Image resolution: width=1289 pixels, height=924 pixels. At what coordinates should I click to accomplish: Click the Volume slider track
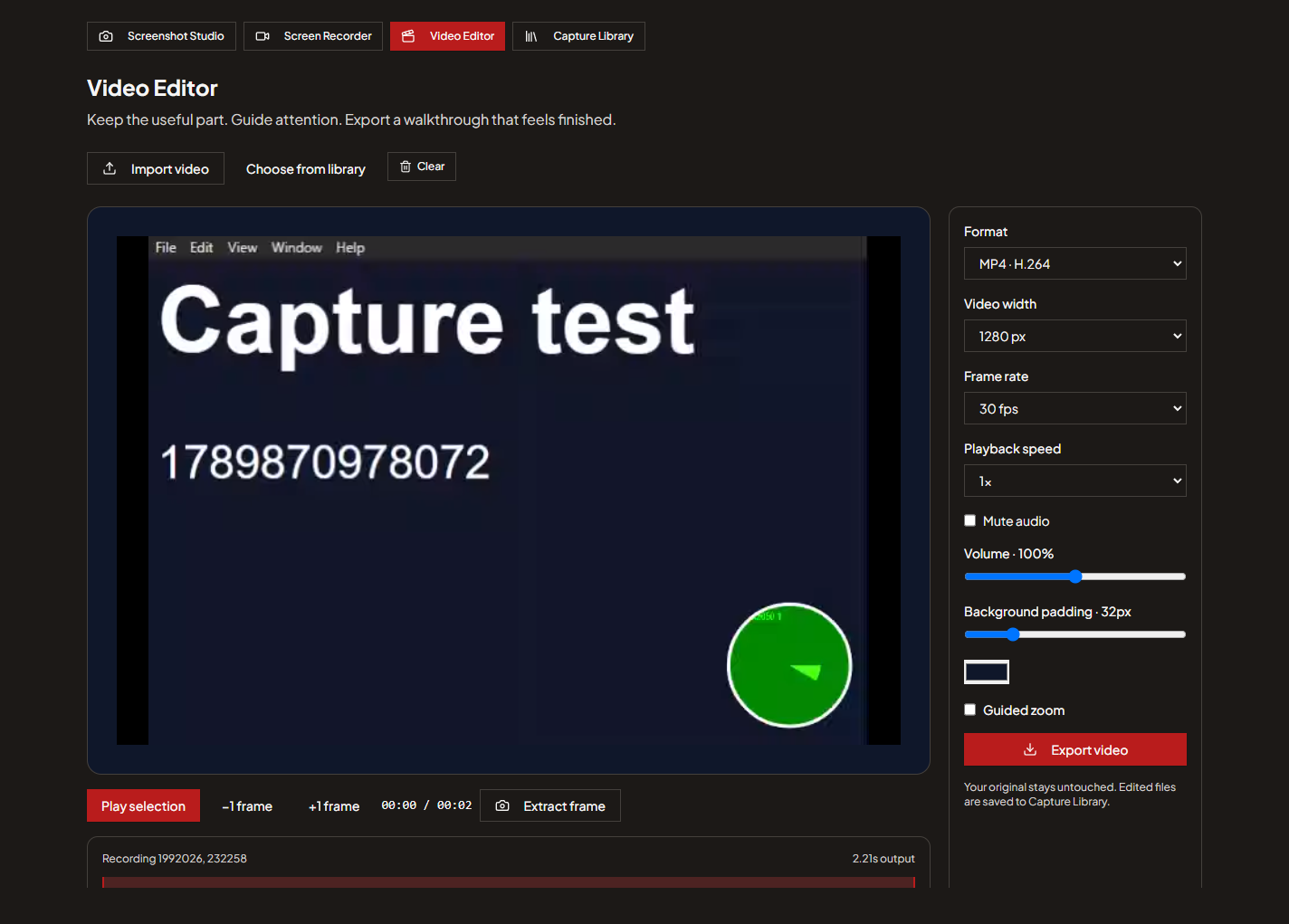1075,576
